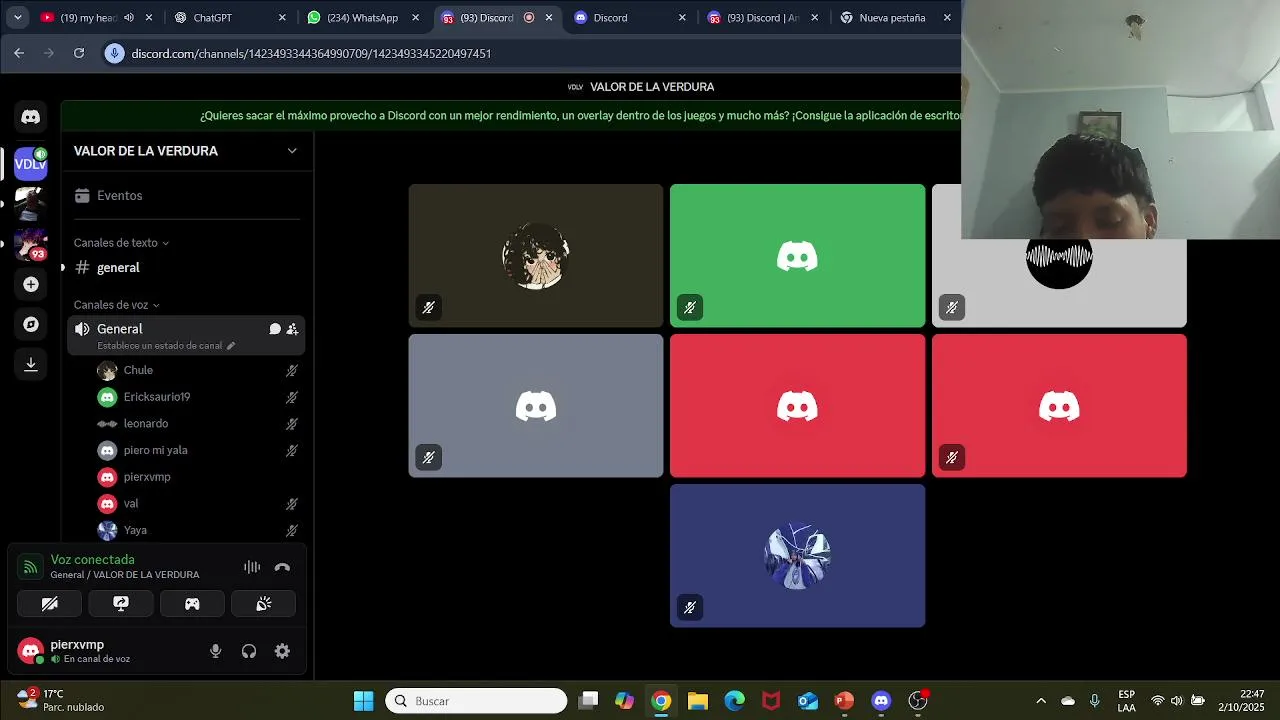Show hidden system tray icons chevron
This screenshot has height=720, width=1280.
[1041, 701]
